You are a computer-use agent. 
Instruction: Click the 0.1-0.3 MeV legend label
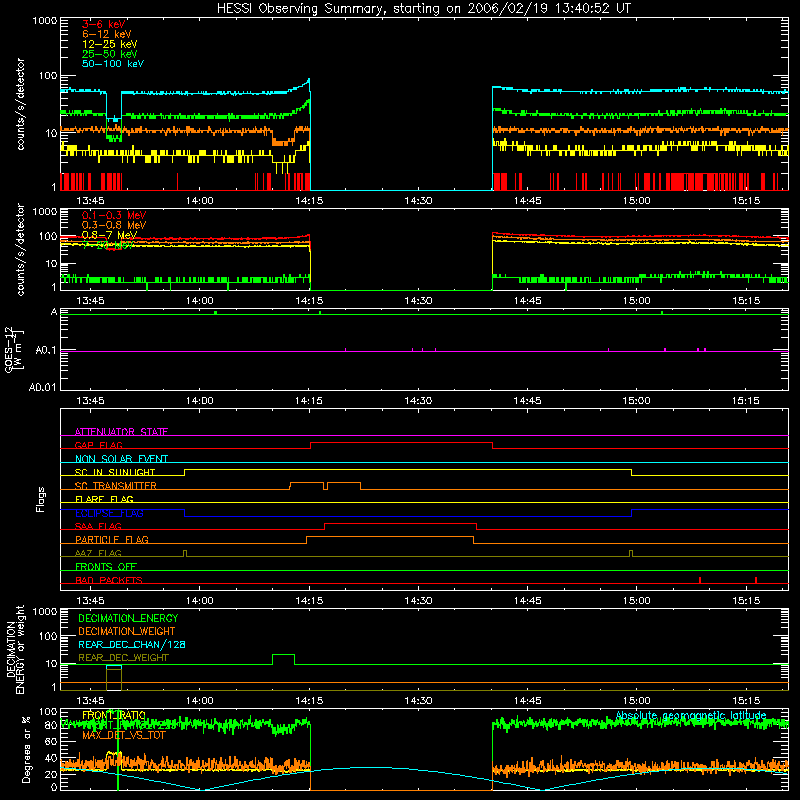[x=114, y=215]
